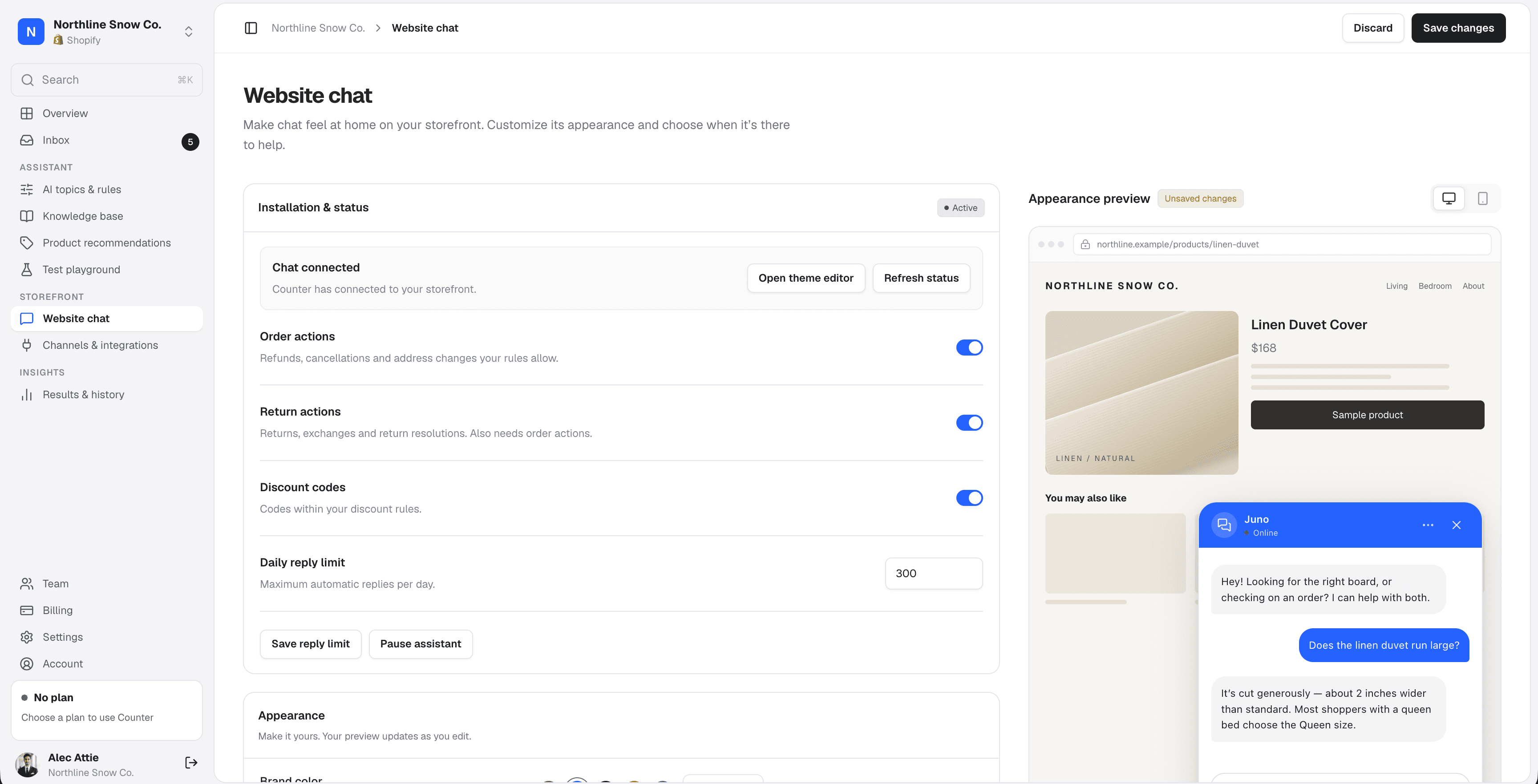Click the Team people icon
The image size is (1538, 784).
click(x=27, y=584)
